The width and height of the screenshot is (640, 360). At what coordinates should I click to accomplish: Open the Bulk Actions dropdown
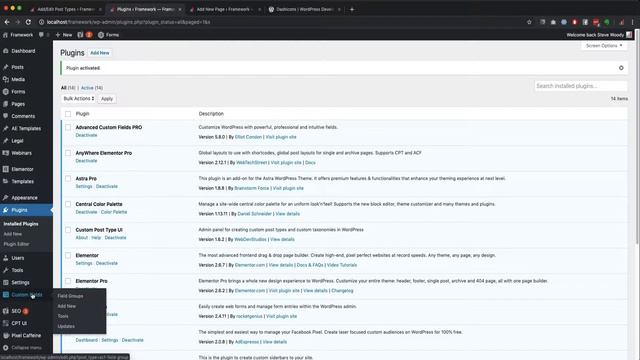[79, 98]
